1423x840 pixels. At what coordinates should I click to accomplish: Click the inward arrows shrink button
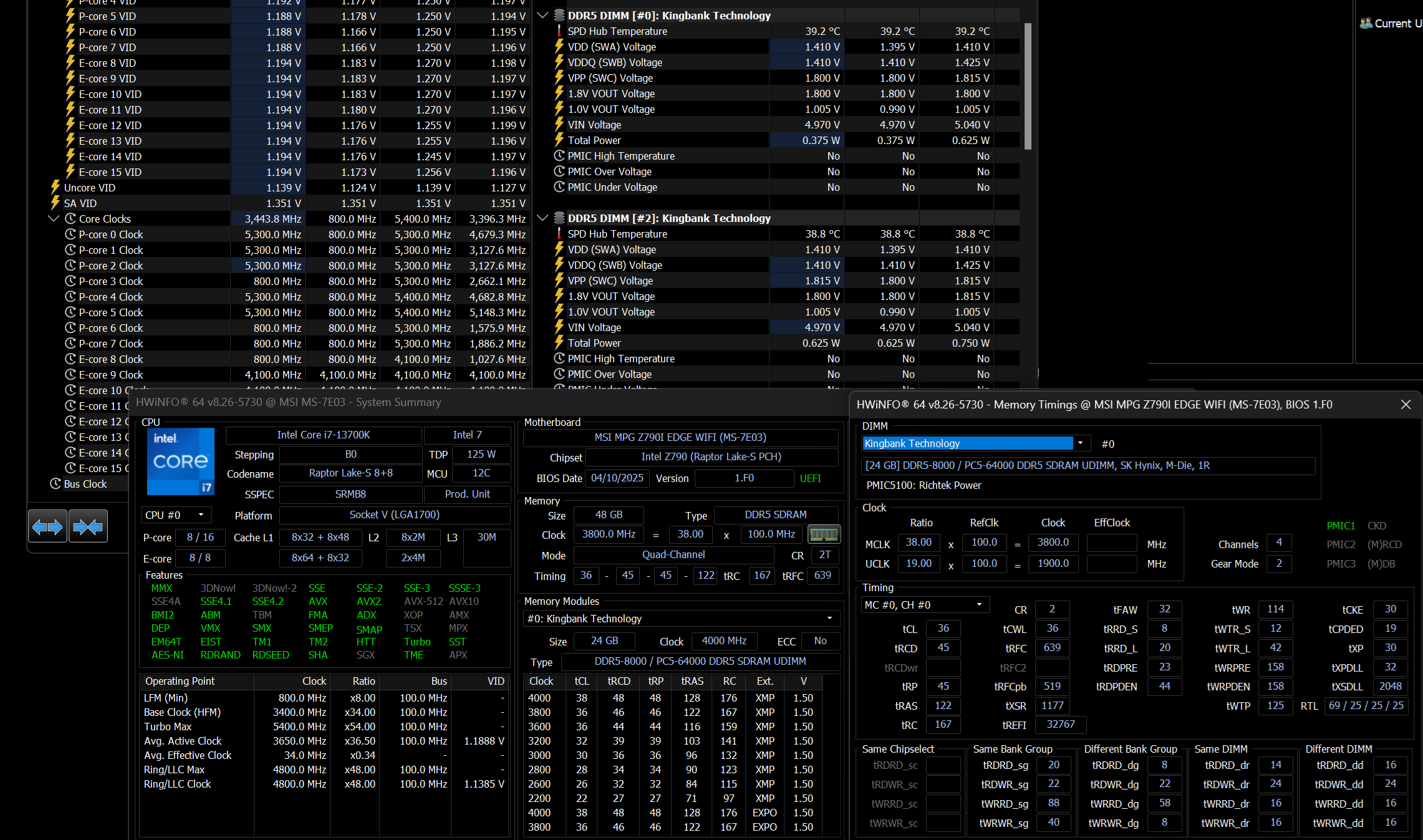pos(88,527)
